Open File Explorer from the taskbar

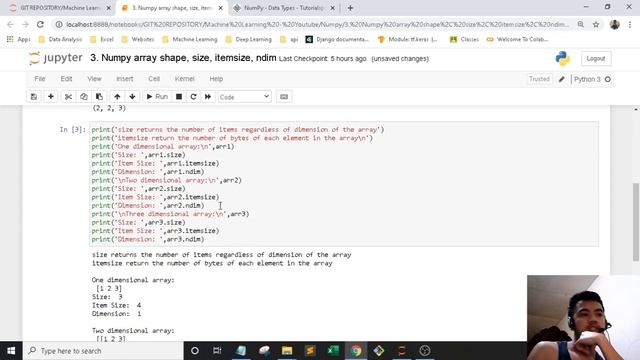pos(287,351)
